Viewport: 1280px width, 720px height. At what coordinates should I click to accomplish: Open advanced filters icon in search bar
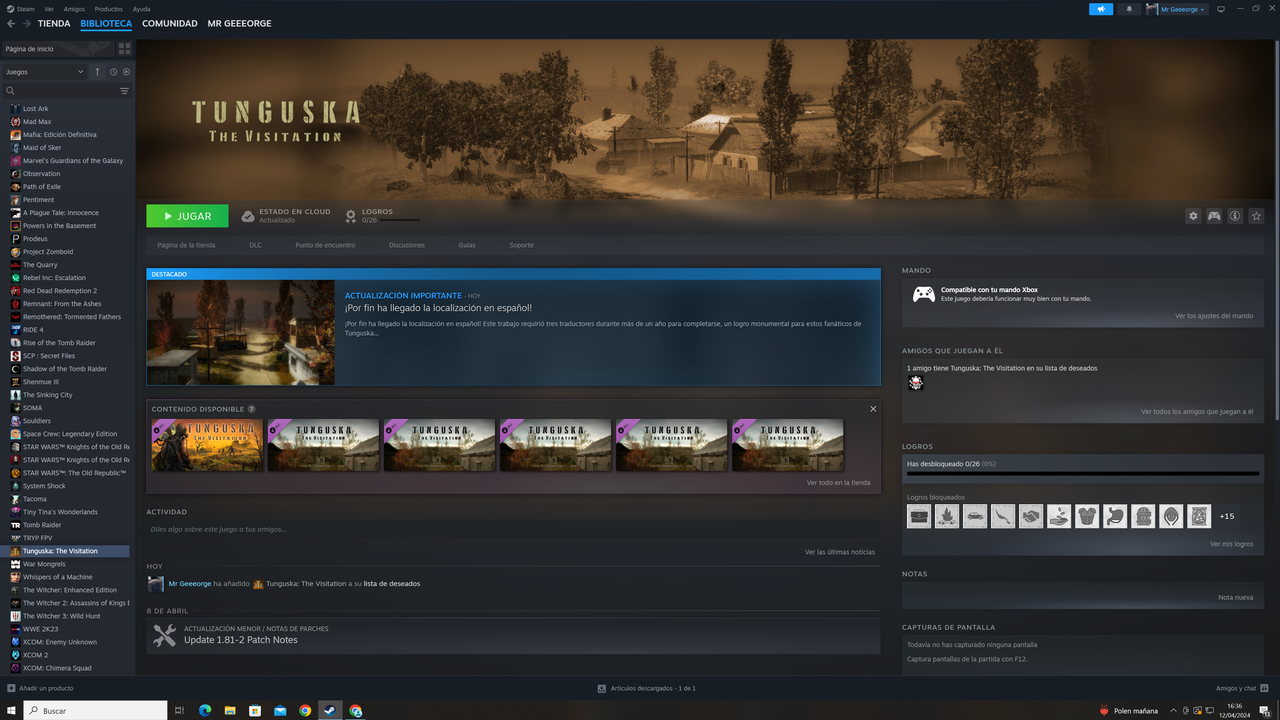pos(124,91)
